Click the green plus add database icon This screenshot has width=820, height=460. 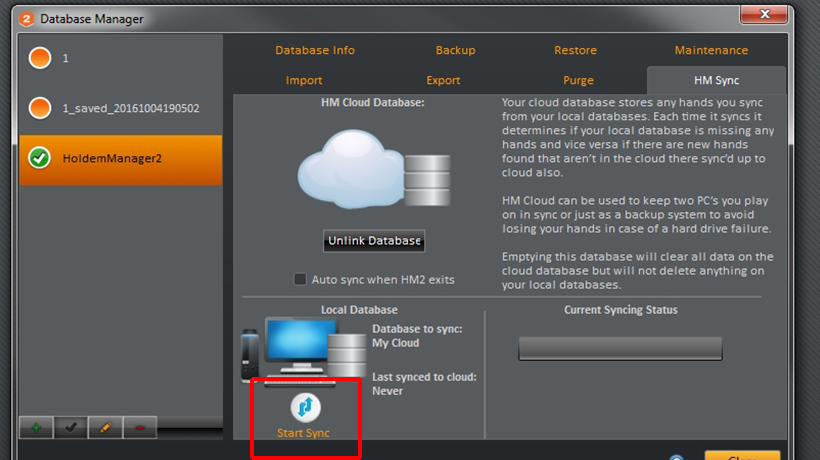click(x=36, y=428)
